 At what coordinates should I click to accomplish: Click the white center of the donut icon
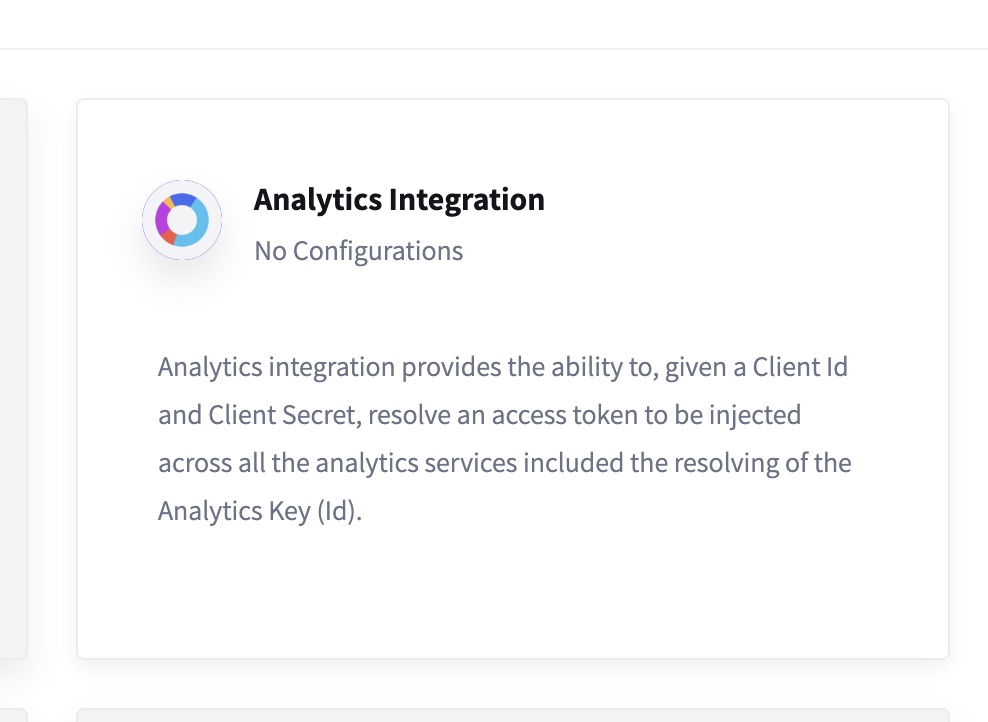pyautogui.click(x=182, y=220)
